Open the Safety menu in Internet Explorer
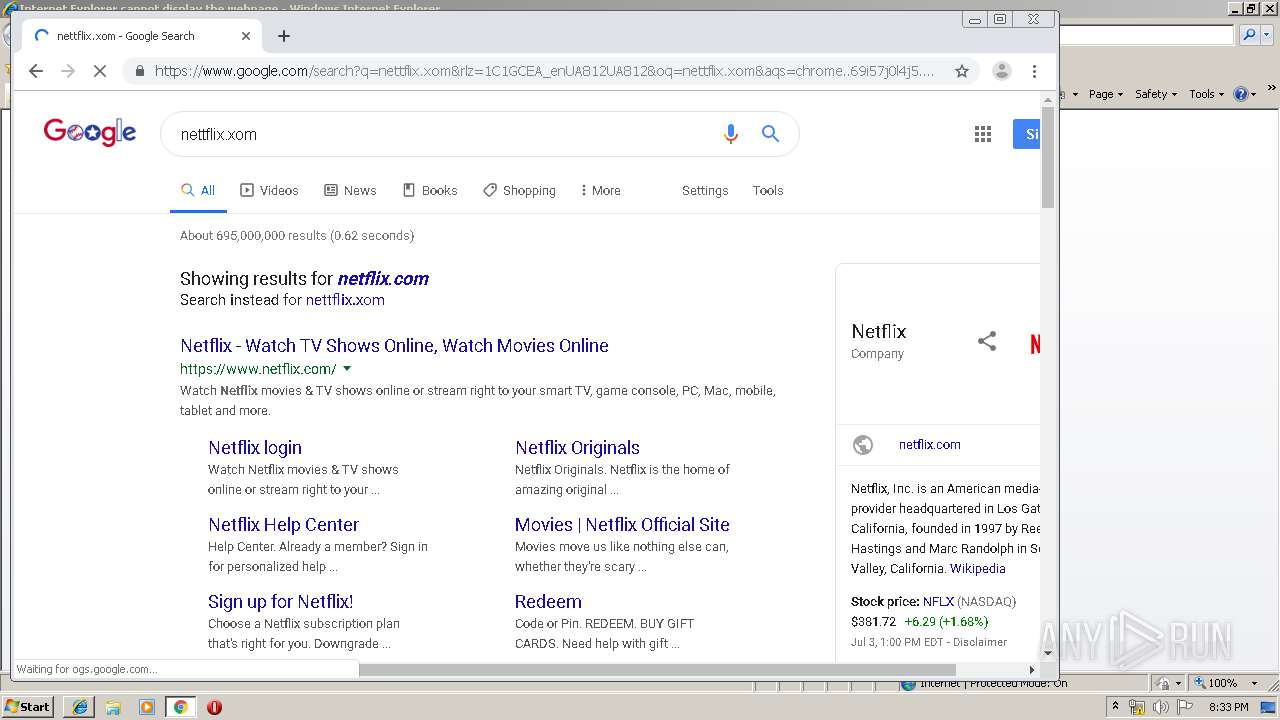Viewport: 1280px width, 720px height. pos(1156,94)
